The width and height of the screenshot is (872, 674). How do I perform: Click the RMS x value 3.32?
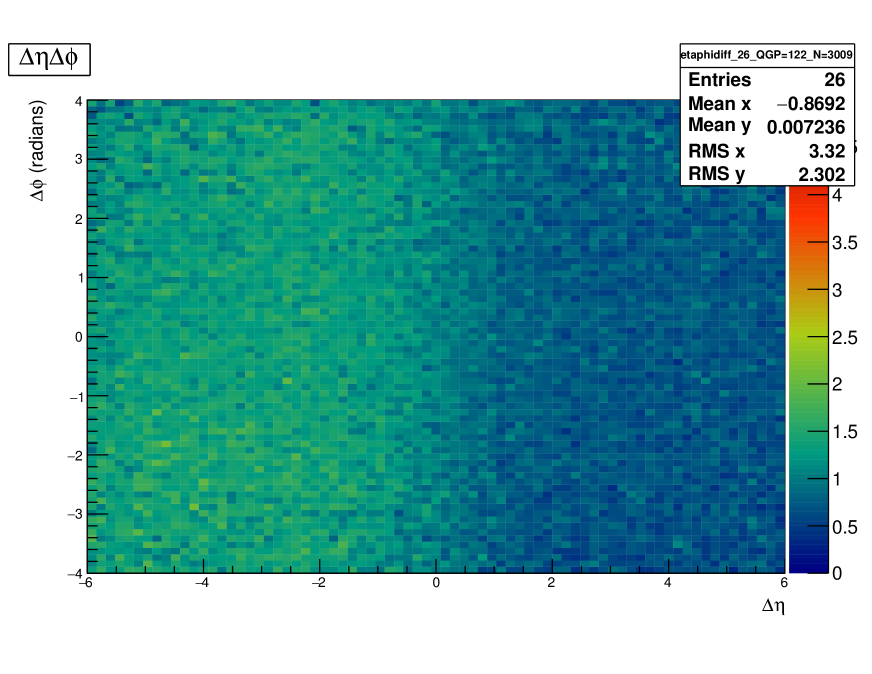tap(827, 151)
